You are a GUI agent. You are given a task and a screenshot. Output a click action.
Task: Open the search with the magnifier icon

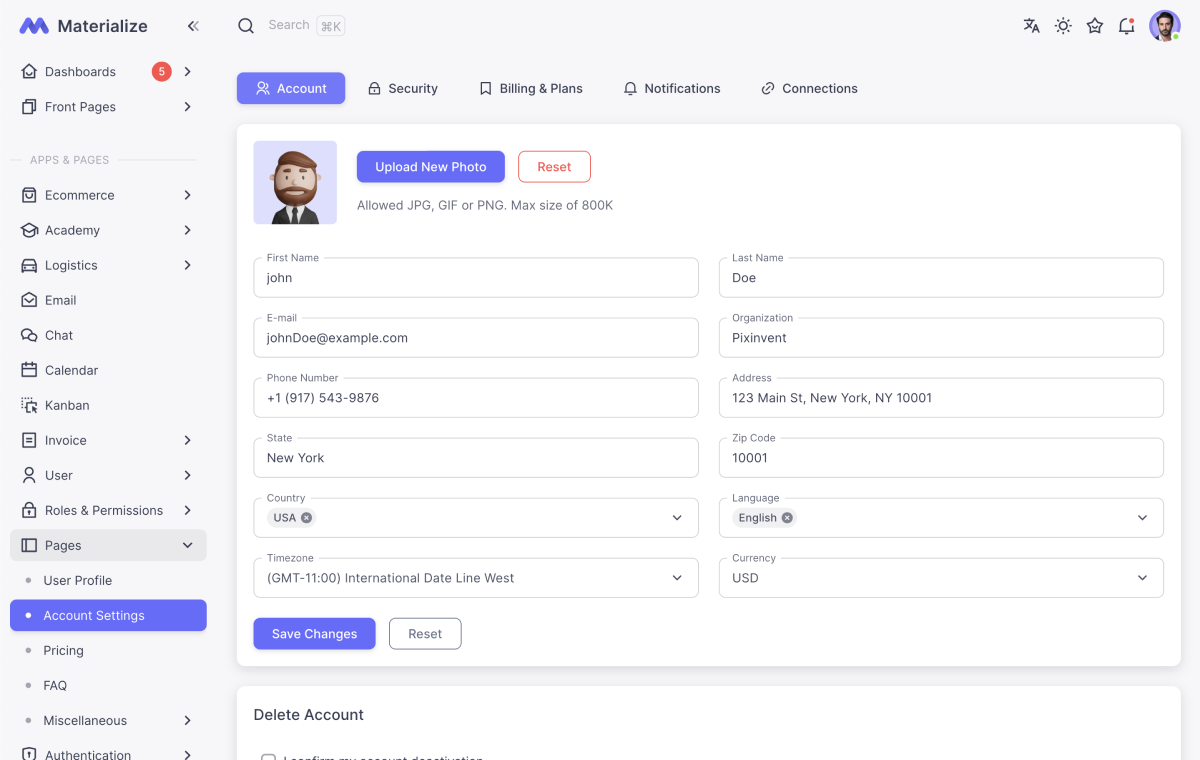(246, 26)
